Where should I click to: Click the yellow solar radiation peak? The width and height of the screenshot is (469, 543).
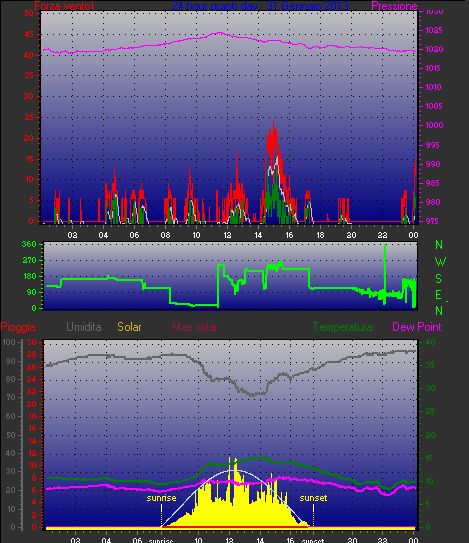230,459
